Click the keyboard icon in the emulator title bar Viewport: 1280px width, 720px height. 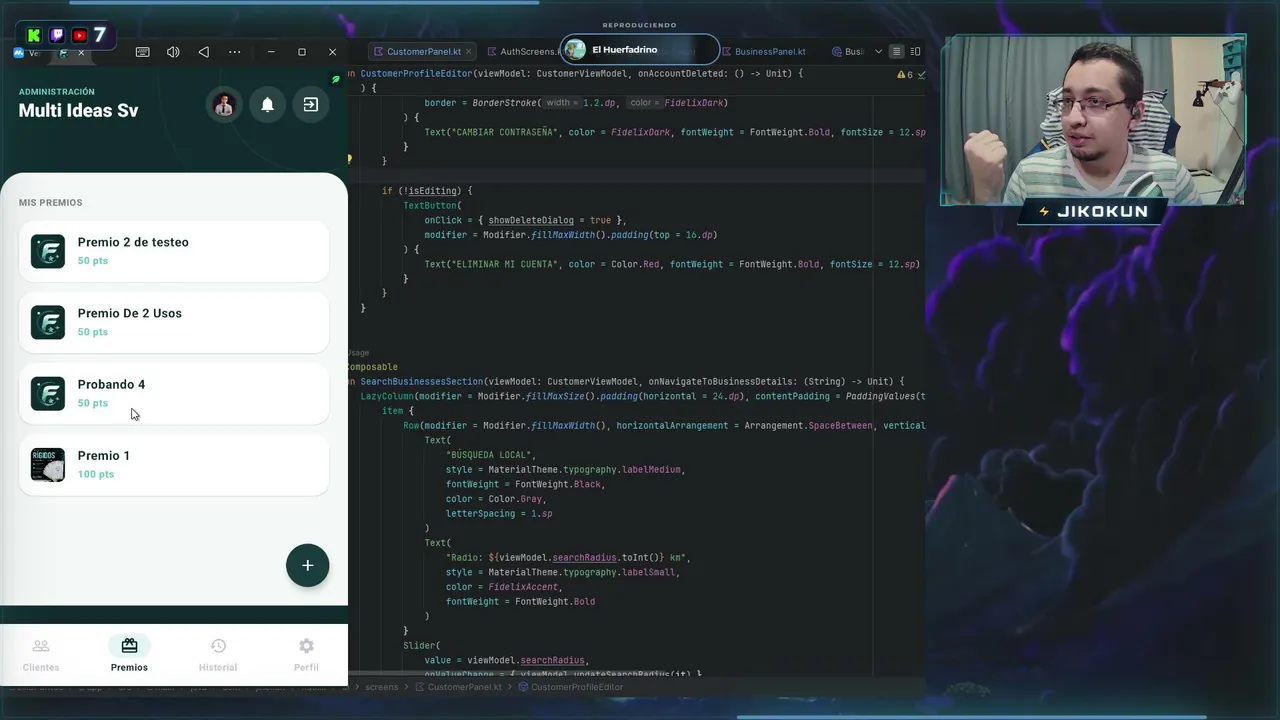(142, 52)
